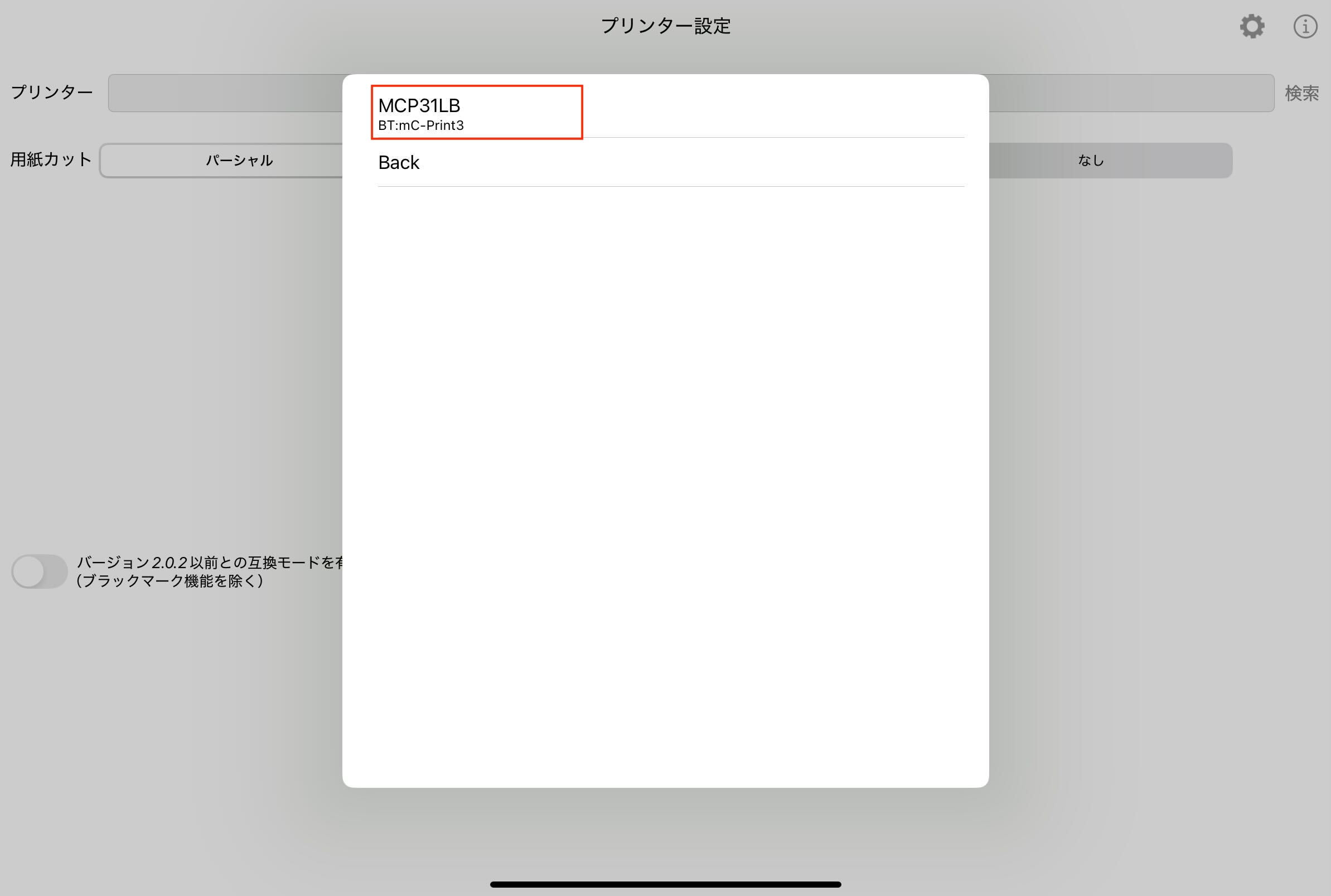View version details using the info icon
This screenshot has height=896, width=1331.
pos(1305,26)
